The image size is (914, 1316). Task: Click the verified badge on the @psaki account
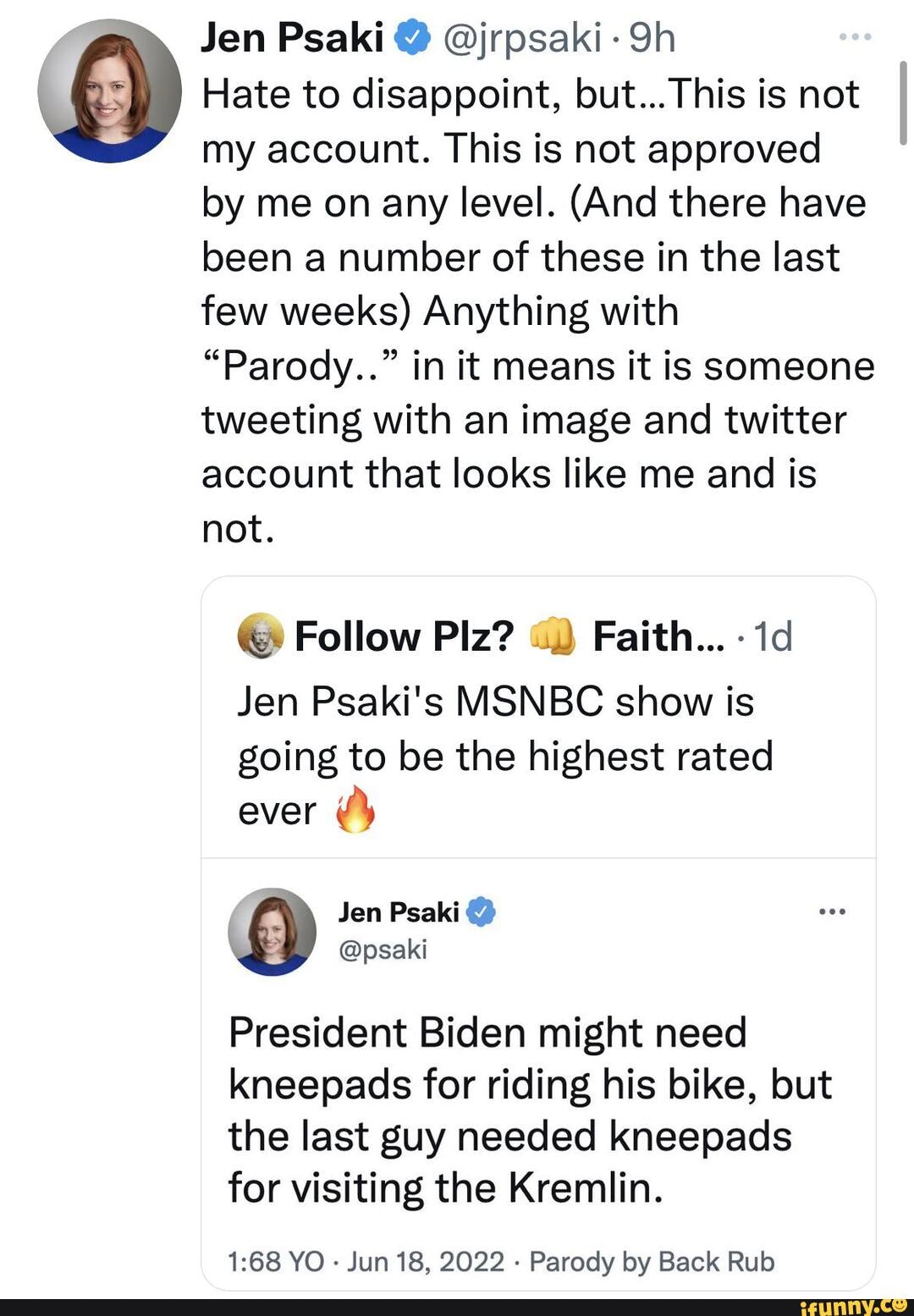pos(481,911)
